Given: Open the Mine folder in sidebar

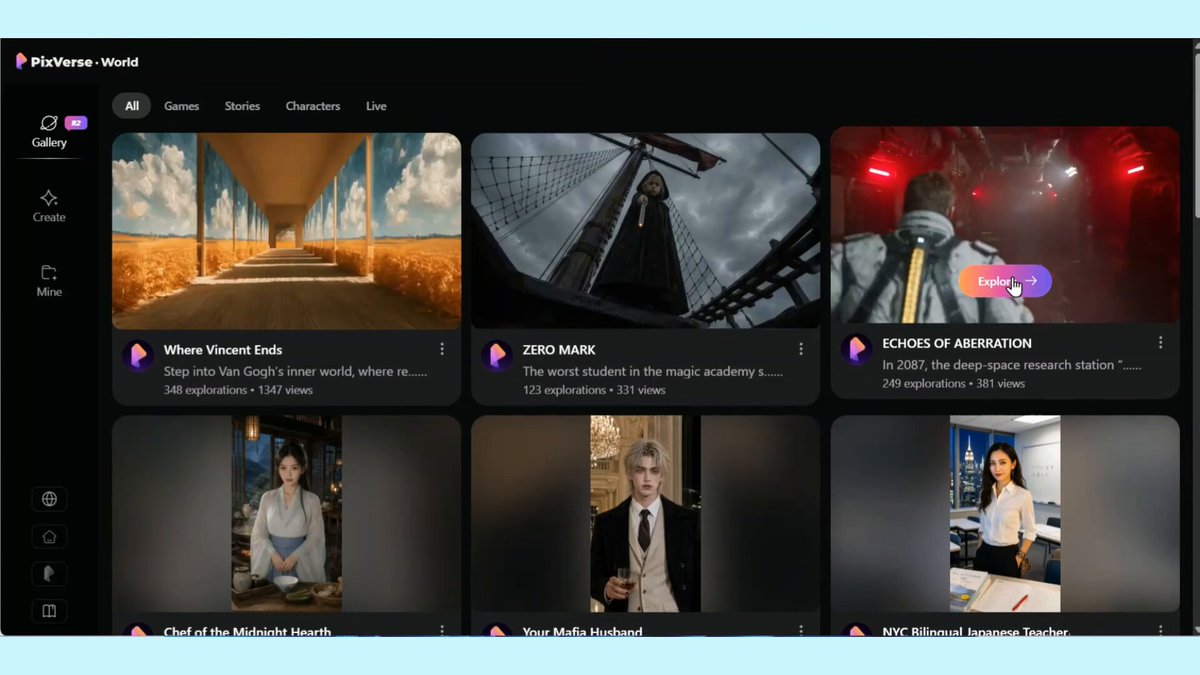Looking at the screenshot, I should point(49,281).
